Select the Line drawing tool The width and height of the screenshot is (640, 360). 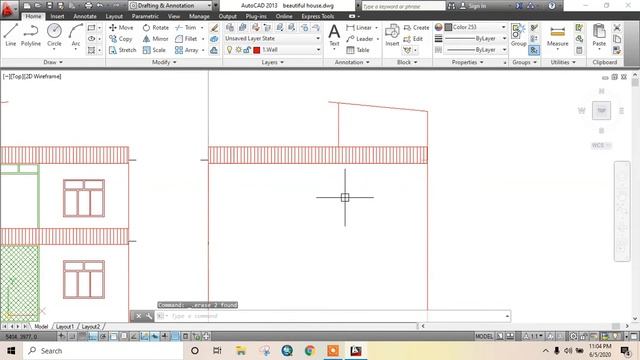click(11, 35)
